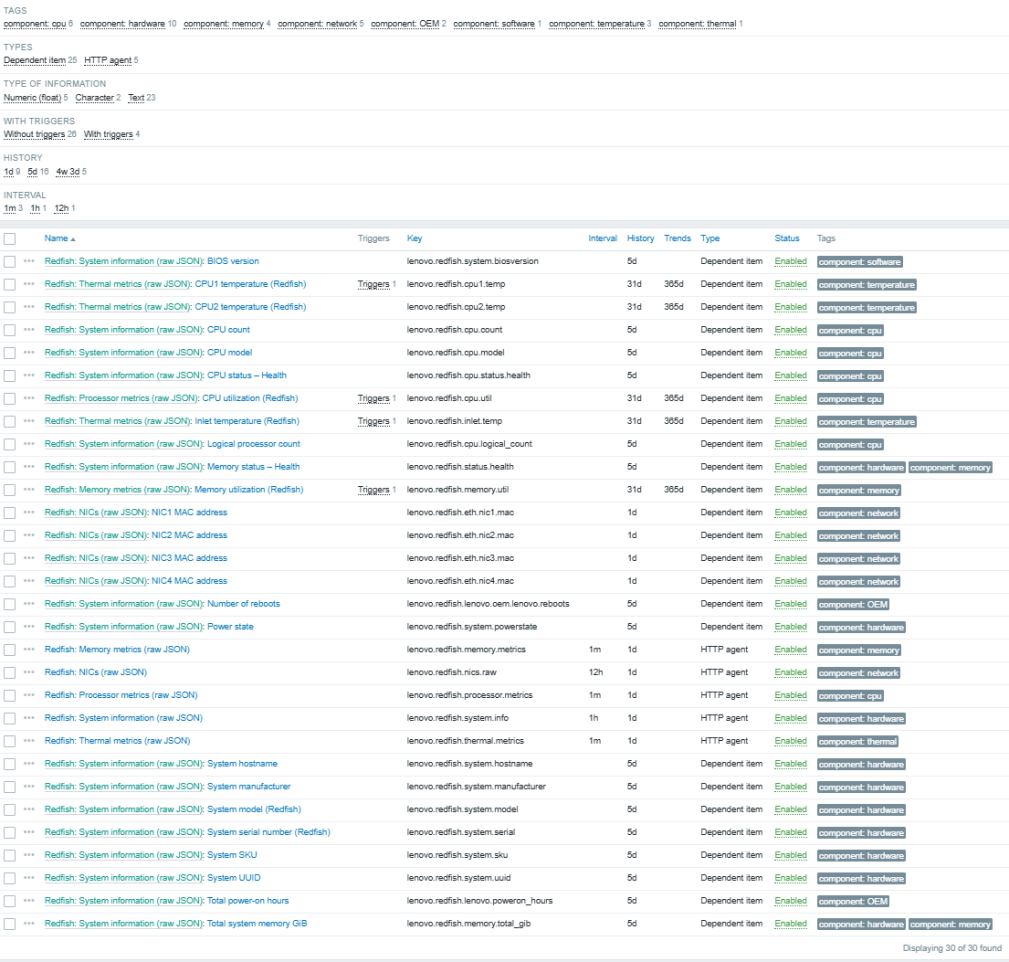Open the three-dot menu for Total power-on hours row
Image resolution: width=1009 pixels, height=962 pixels.
(29, 901)
